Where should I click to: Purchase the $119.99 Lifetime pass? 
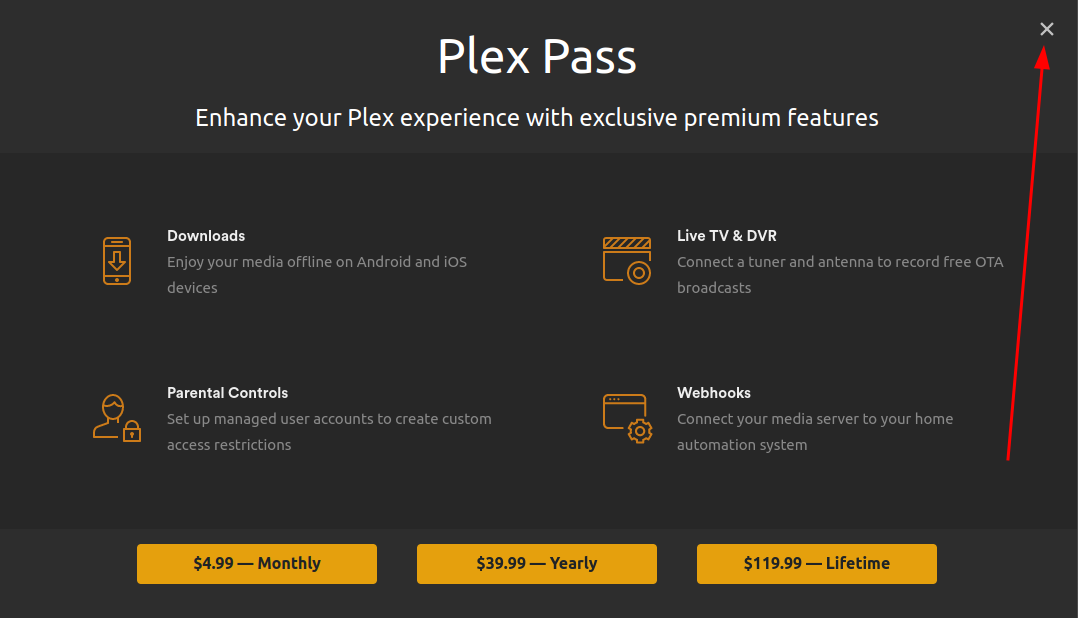point(816,563)
